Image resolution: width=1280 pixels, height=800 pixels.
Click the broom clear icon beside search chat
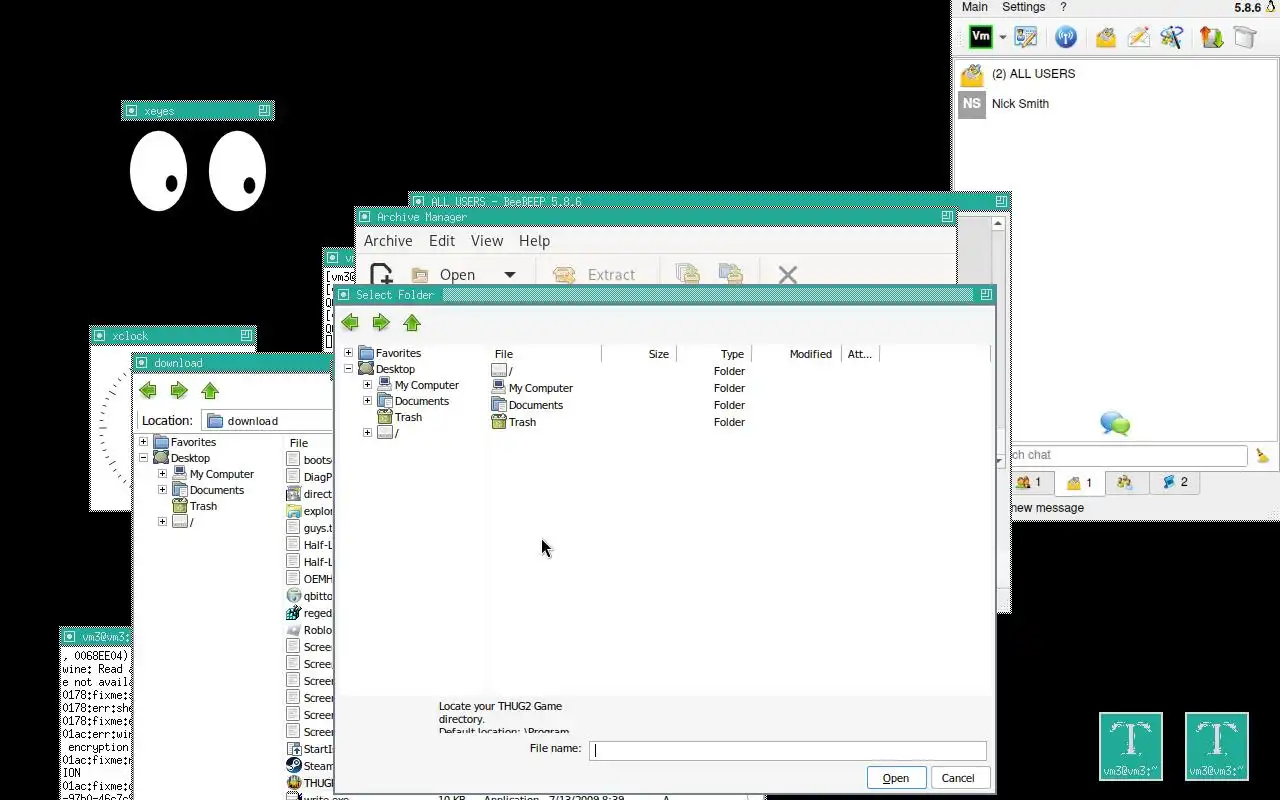[1263, 456]
